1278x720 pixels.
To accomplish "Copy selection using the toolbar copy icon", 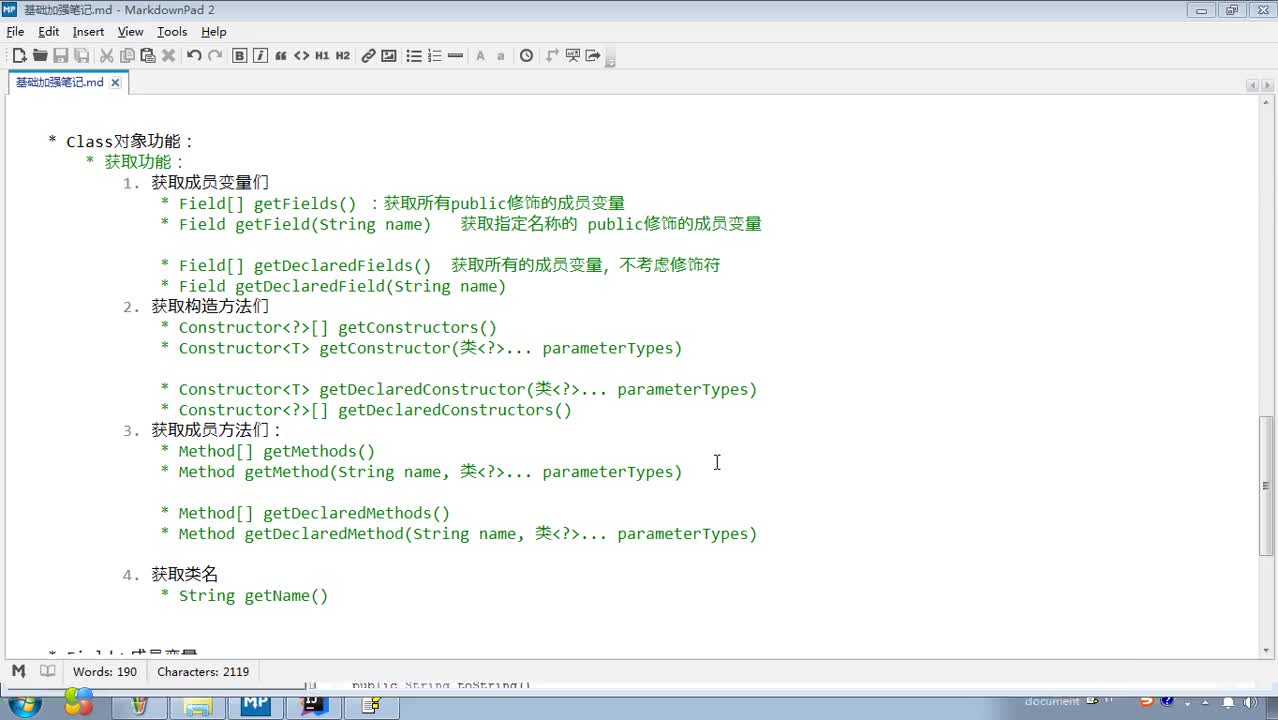I will [127, 56].
